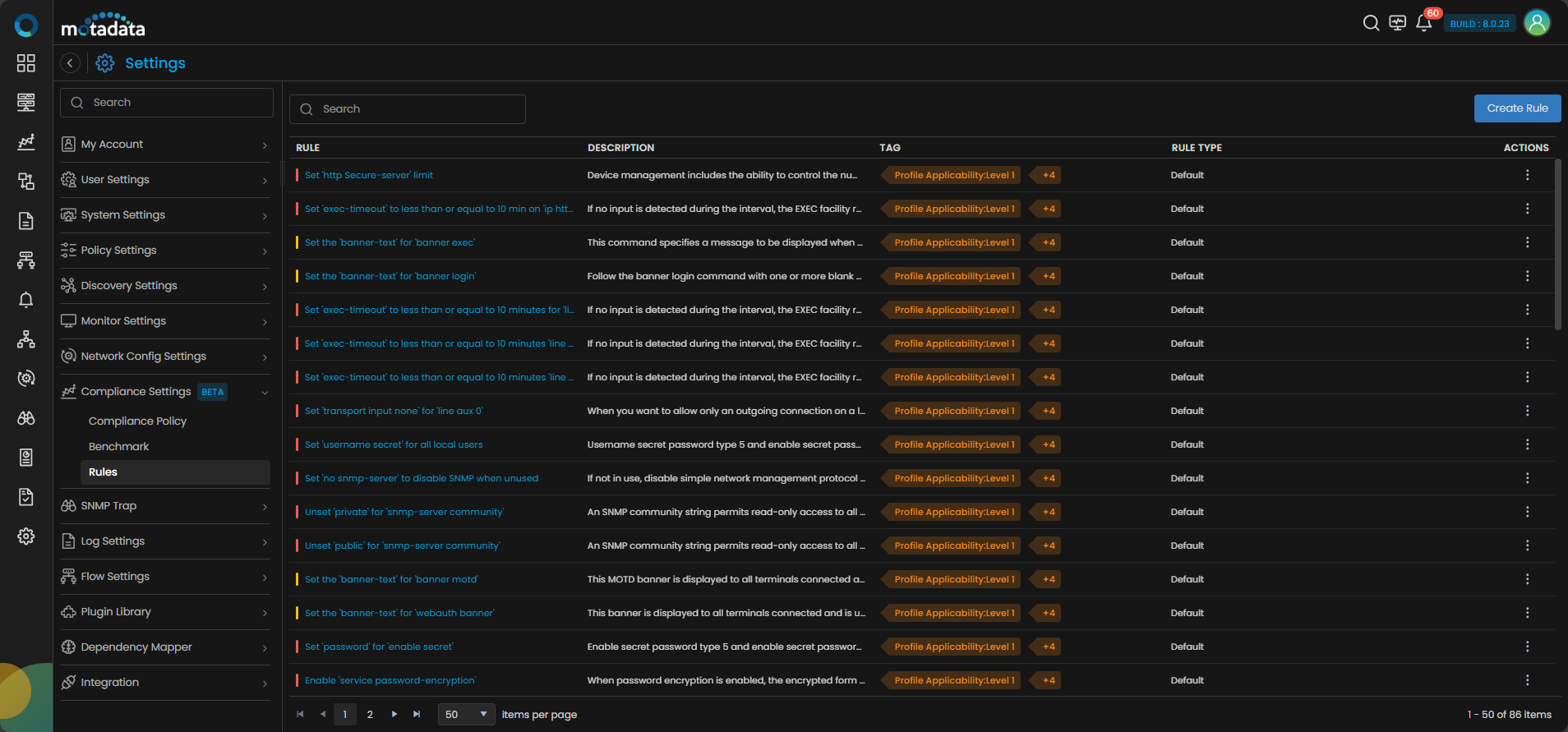
Task: Open actions menu for "Set 'password' for 'enable secret'"
Action: (1527, 647)
